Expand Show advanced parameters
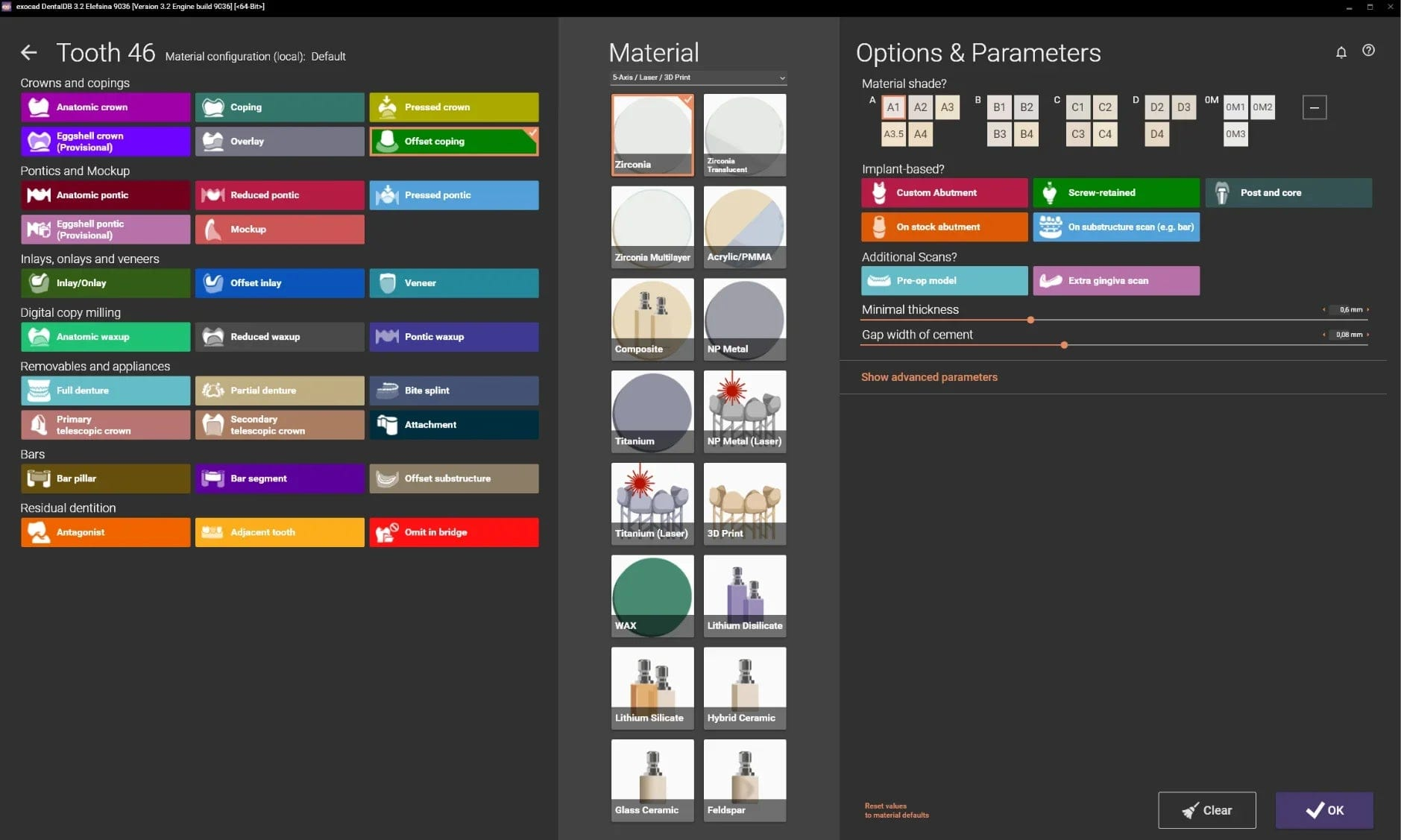 pyautogui.click(x=929, y=377)
